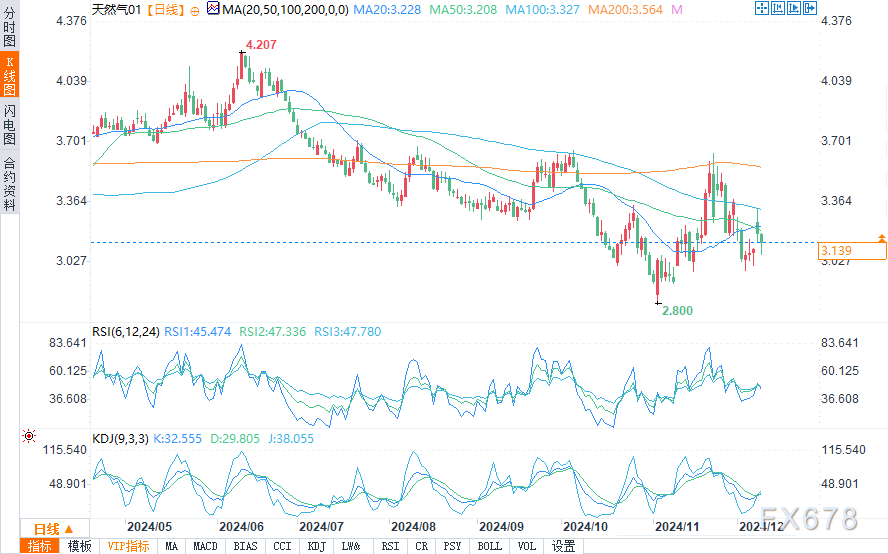Screen dimensions: 888x554
Task: Click the MA100:3.327 value label
Action: click(x=543, y=10)
